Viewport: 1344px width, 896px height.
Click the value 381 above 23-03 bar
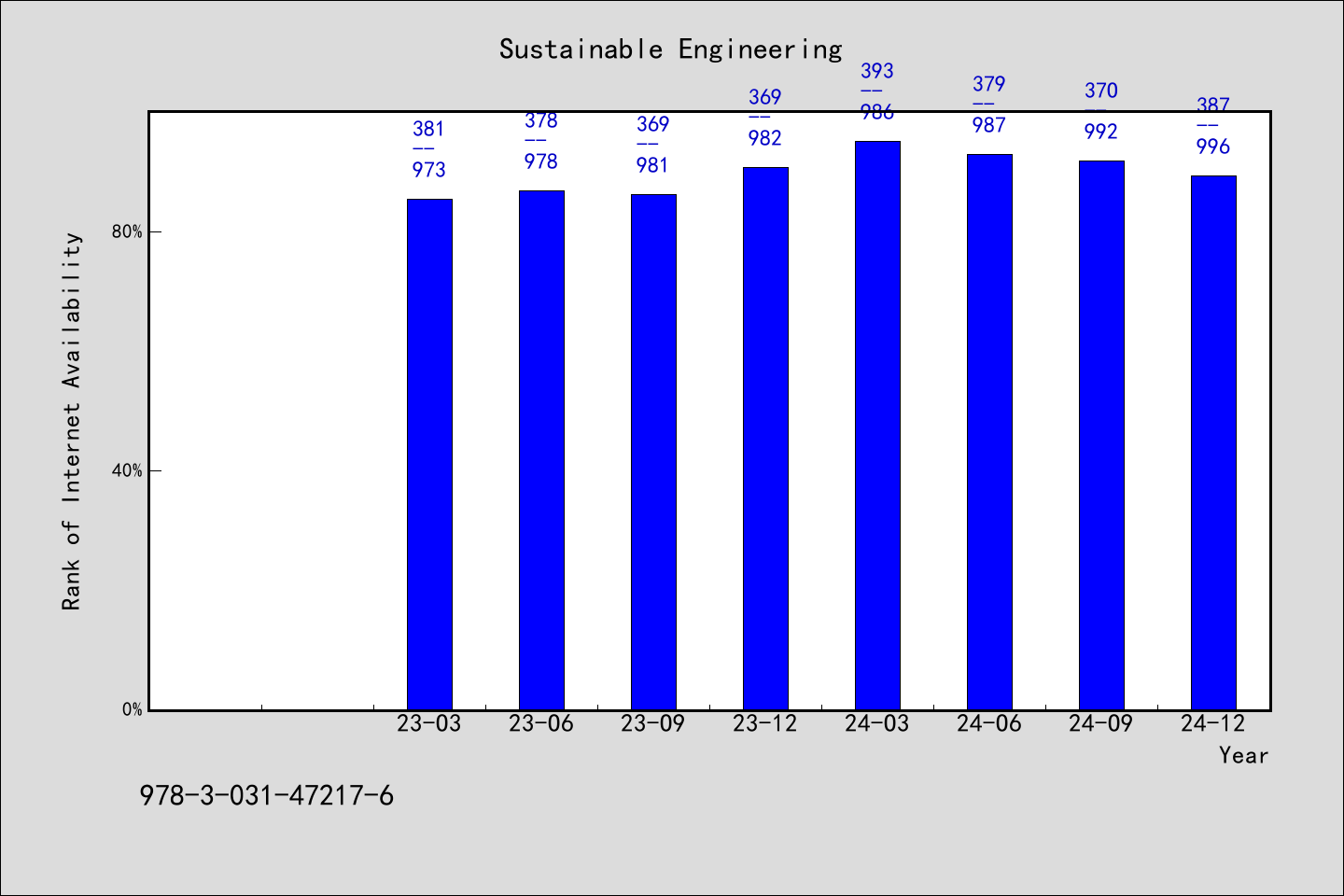click(429, 129)
